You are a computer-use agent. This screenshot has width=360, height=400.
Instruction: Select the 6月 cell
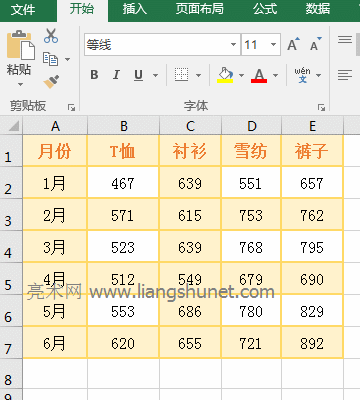(x=55, y=343)
